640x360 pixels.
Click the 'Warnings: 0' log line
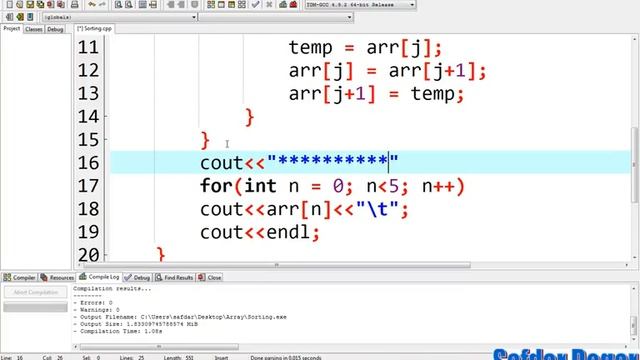[x=97, y=310]
